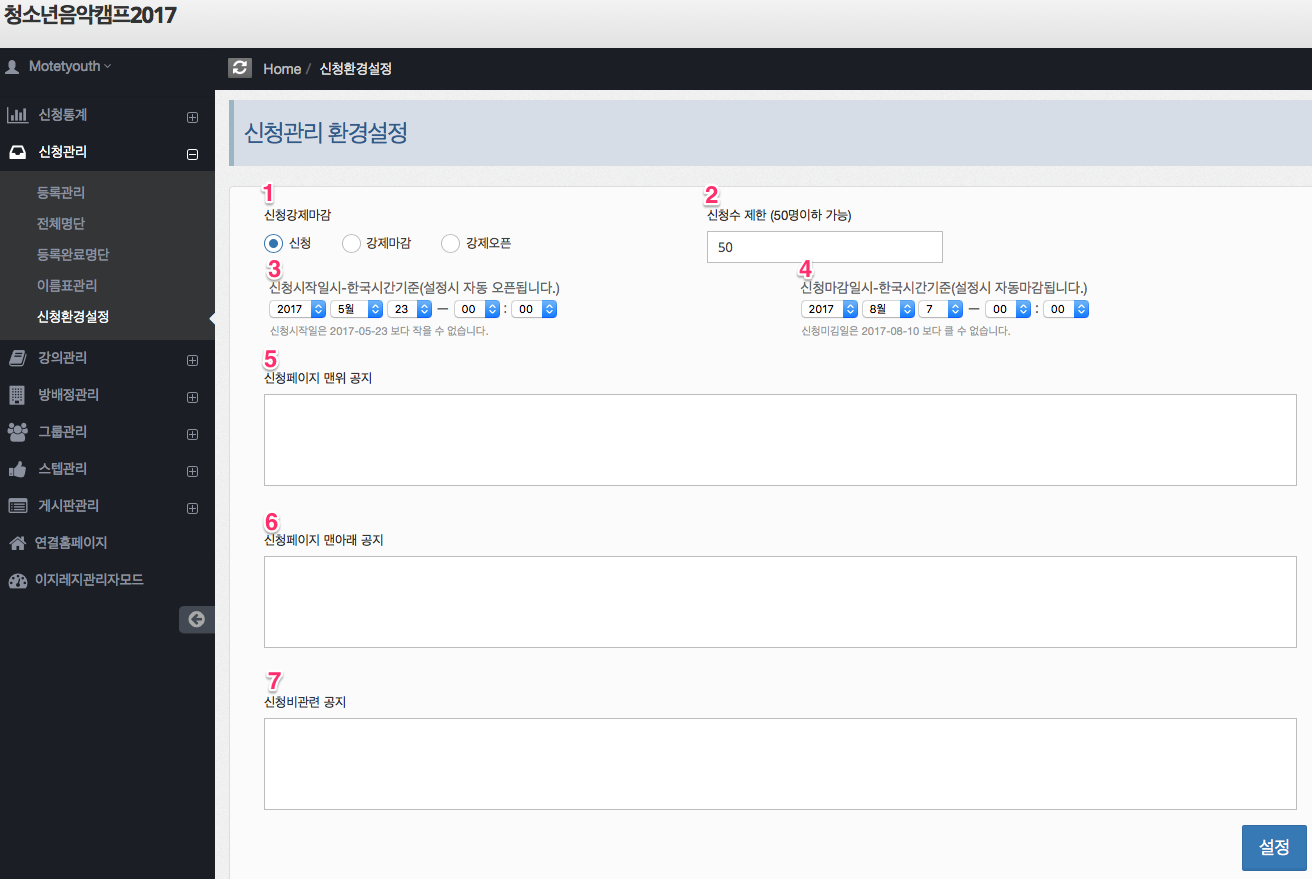Open the start date year 2017 dropdown
The image size is (1312, 879).
(x=298, y=309)
